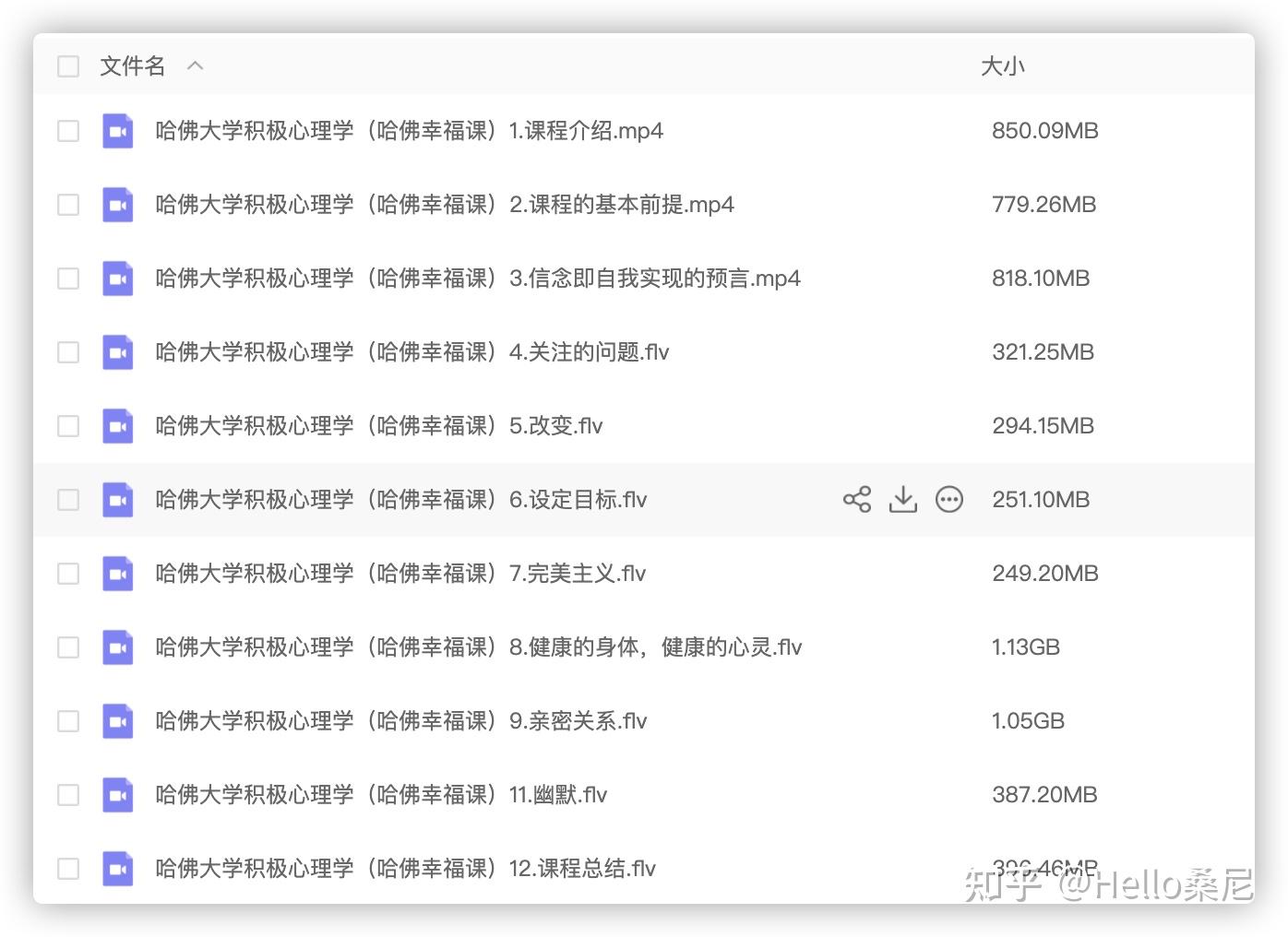Click the video icon for 8.健康的身体 file

click(117, 647)
